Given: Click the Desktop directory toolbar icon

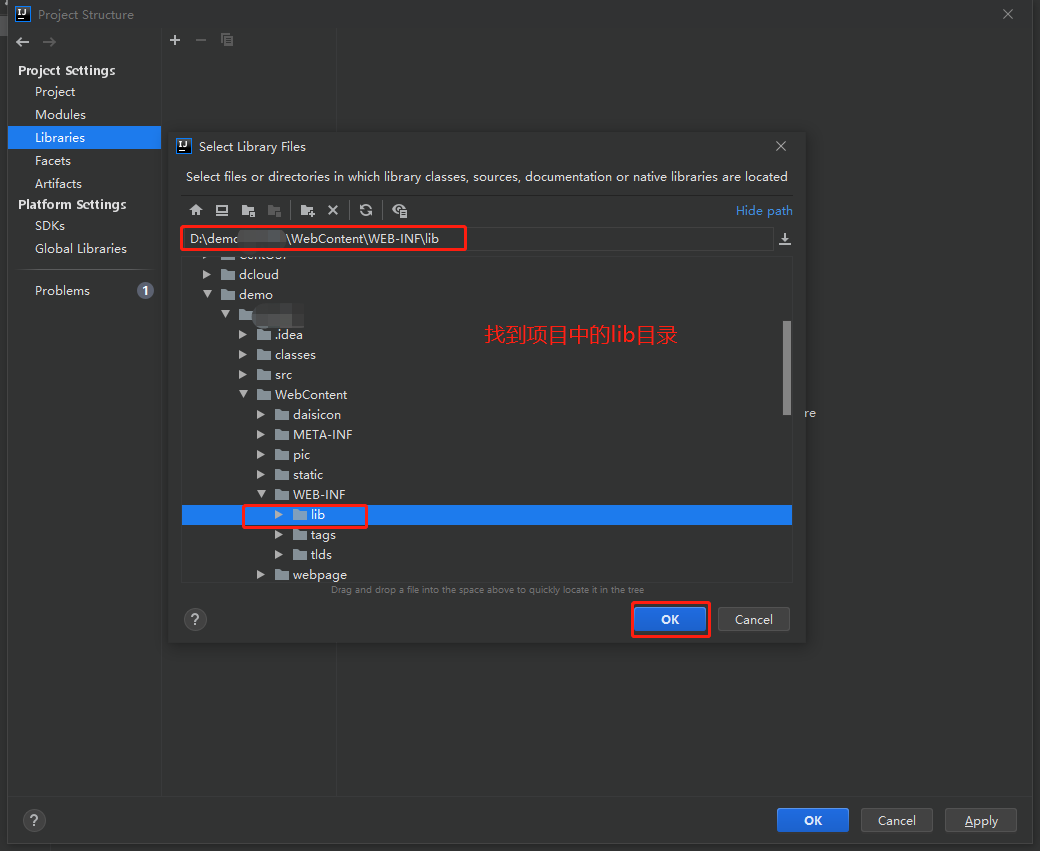Looking at the screenshot, I should point(222,210).
